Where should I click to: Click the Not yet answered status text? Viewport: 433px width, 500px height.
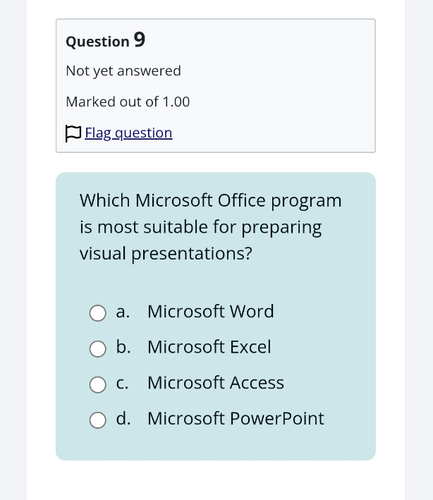tap(123, 71)
